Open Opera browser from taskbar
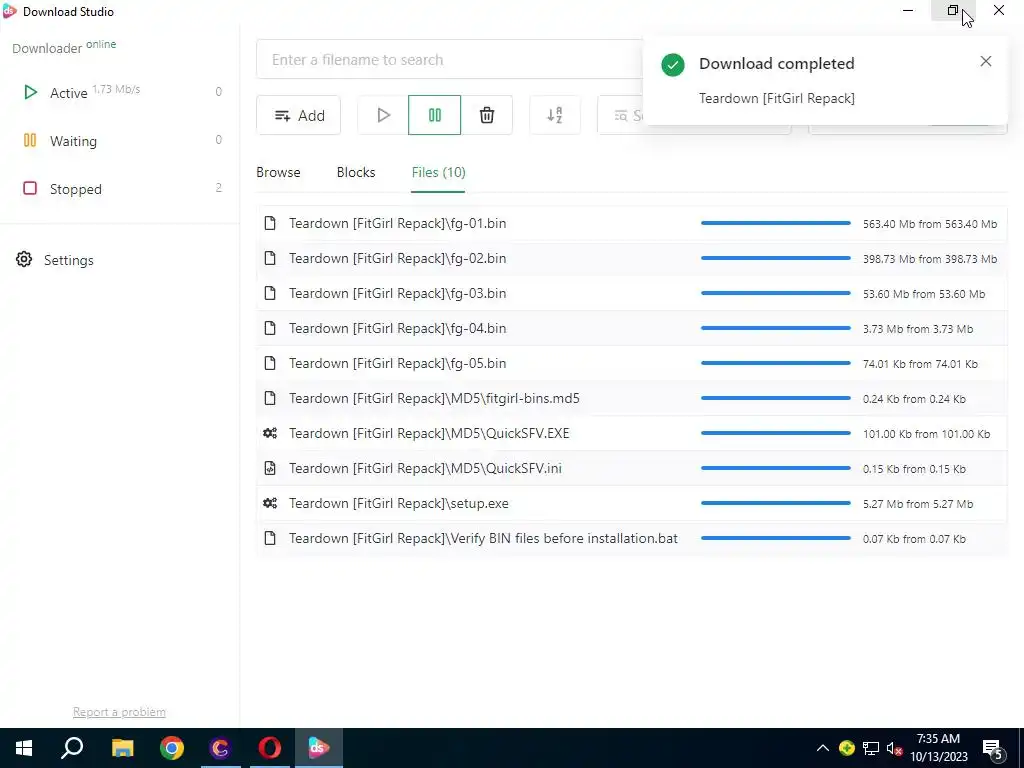The height and width of the screenshot is (768, 1024). [x=270, y=748]
